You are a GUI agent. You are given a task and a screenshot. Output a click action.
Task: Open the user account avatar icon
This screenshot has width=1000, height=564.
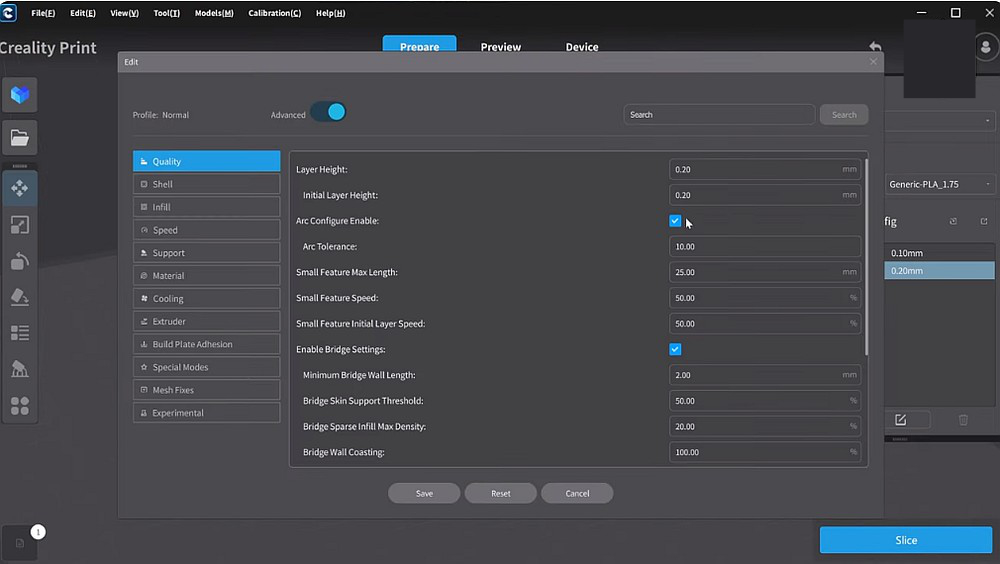click(x=986, y=47)
